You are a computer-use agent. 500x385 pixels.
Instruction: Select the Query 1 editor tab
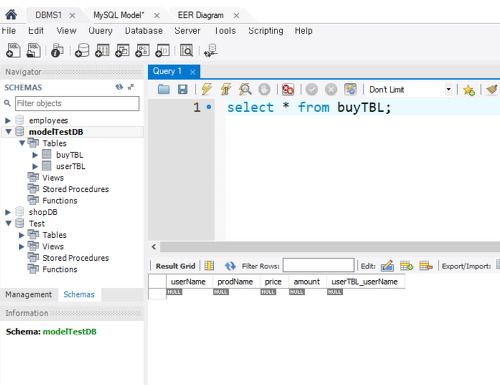(167, 71)
